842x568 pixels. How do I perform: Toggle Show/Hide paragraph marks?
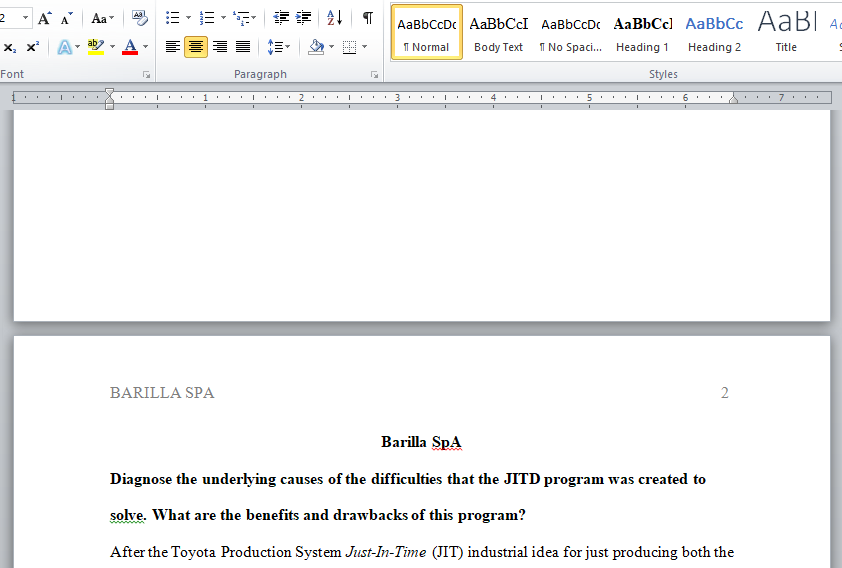(367, 18)
